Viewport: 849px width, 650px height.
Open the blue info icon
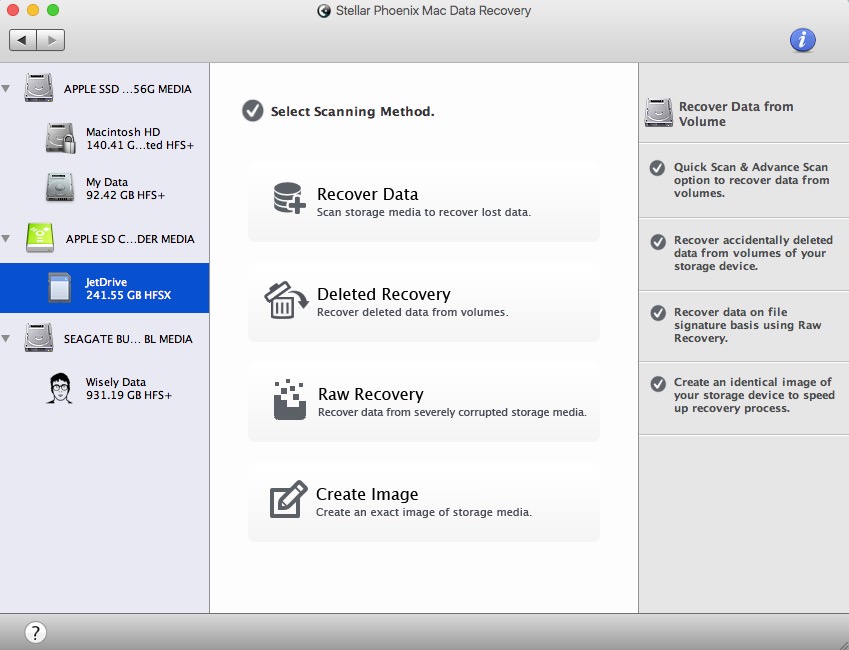pos(802,40)
